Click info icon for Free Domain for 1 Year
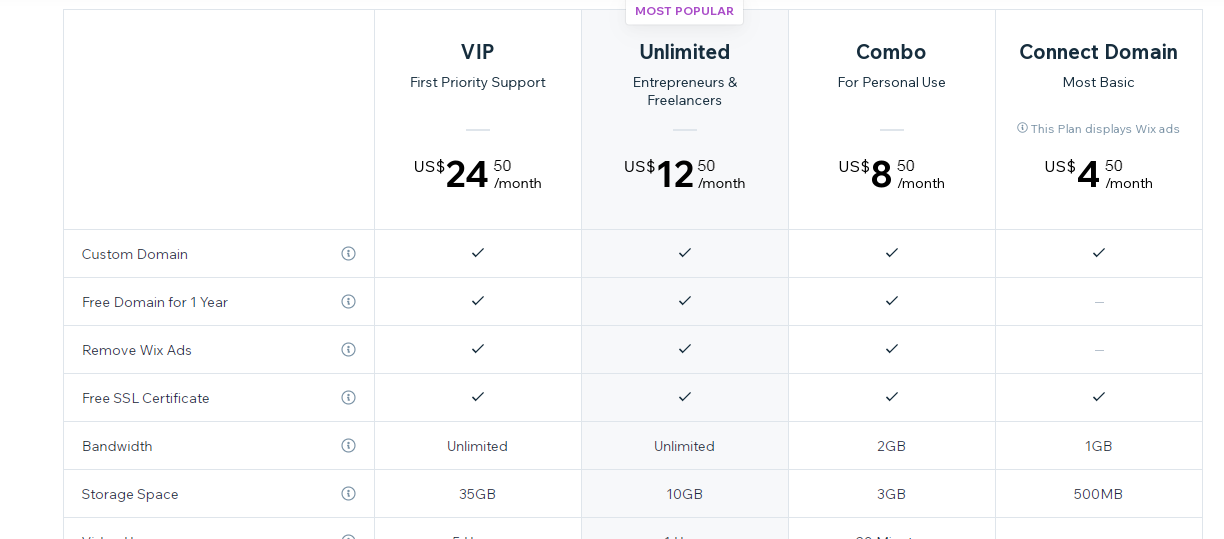This screenshot has height=539, width=1224. pyautogui.click(x=348, y=302)
